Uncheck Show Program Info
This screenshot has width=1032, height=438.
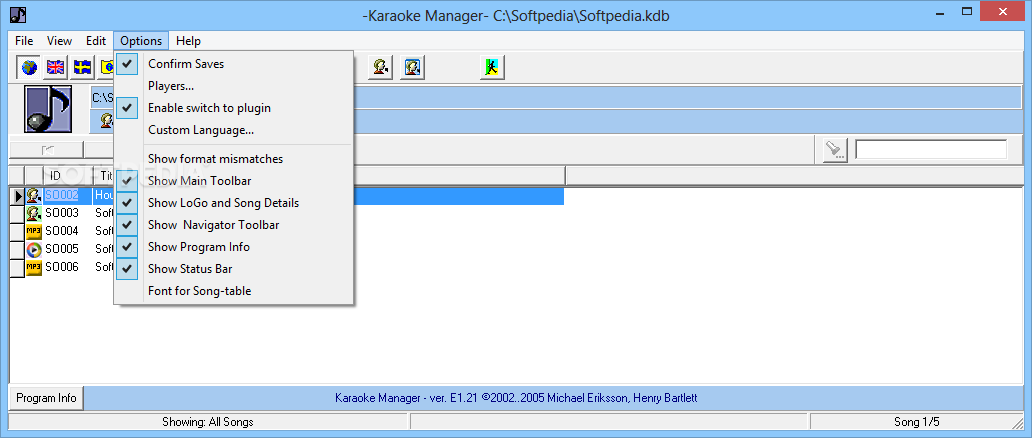click(234, 247)
